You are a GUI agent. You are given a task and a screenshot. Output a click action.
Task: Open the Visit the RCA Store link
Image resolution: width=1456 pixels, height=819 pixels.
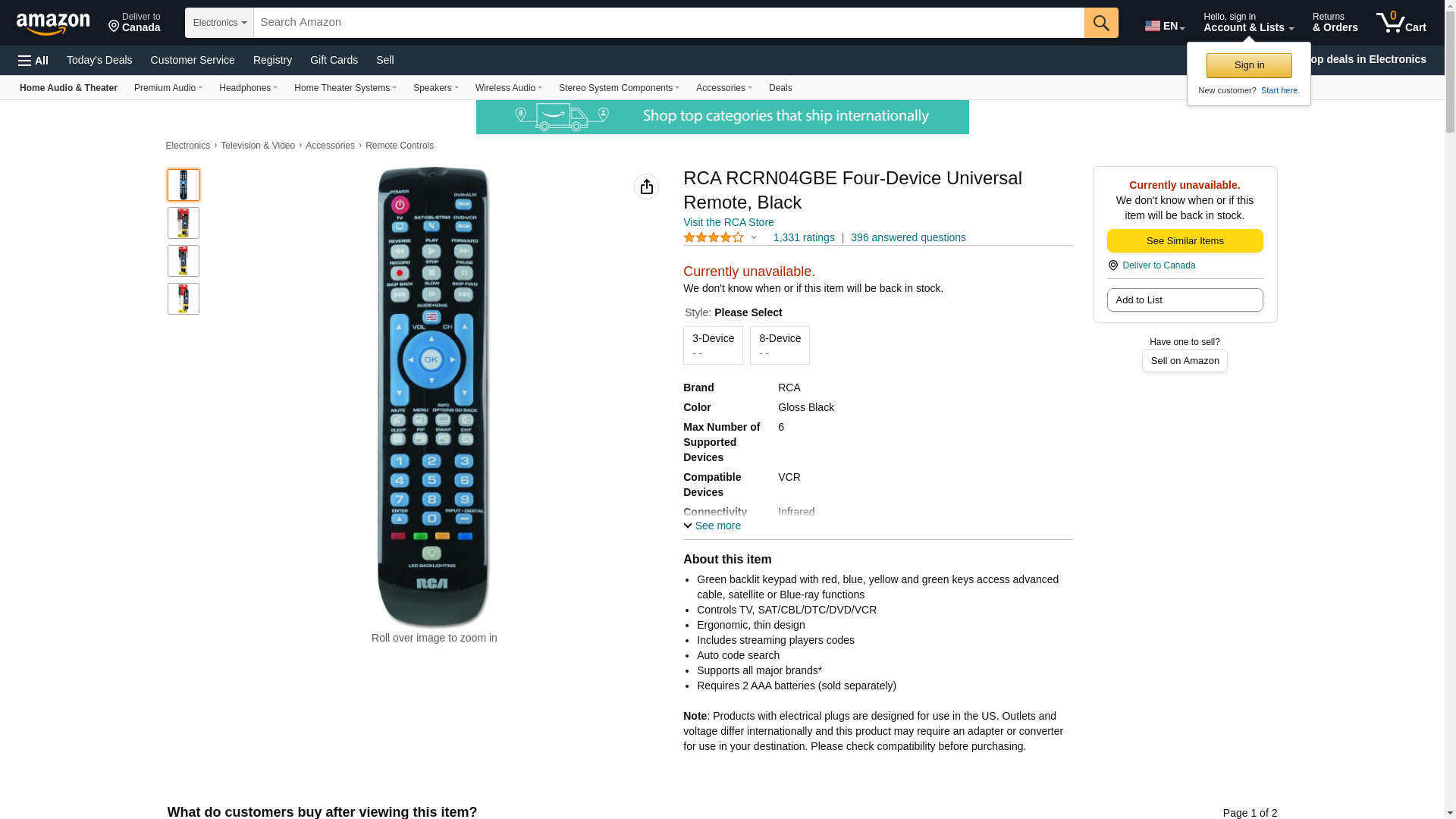click(728, 222)
